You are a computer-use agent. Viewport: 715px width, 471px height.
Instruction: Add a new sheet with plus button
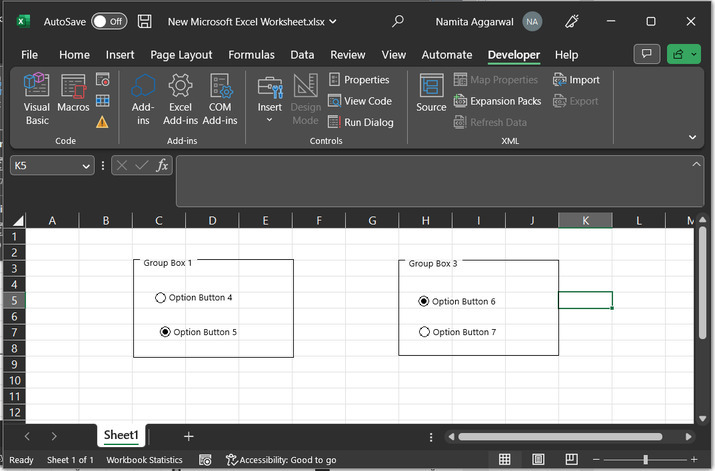tap(188, 436)
